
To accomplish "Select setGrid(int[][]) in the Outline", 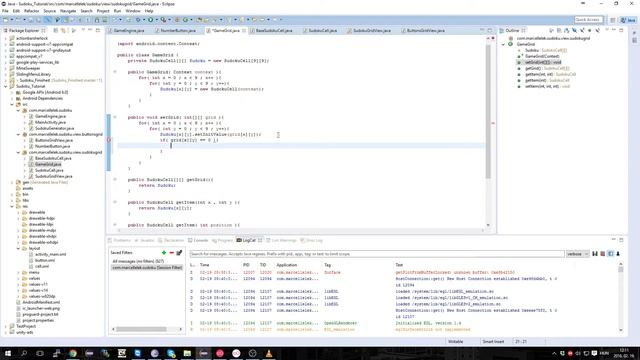I will 542,62.
